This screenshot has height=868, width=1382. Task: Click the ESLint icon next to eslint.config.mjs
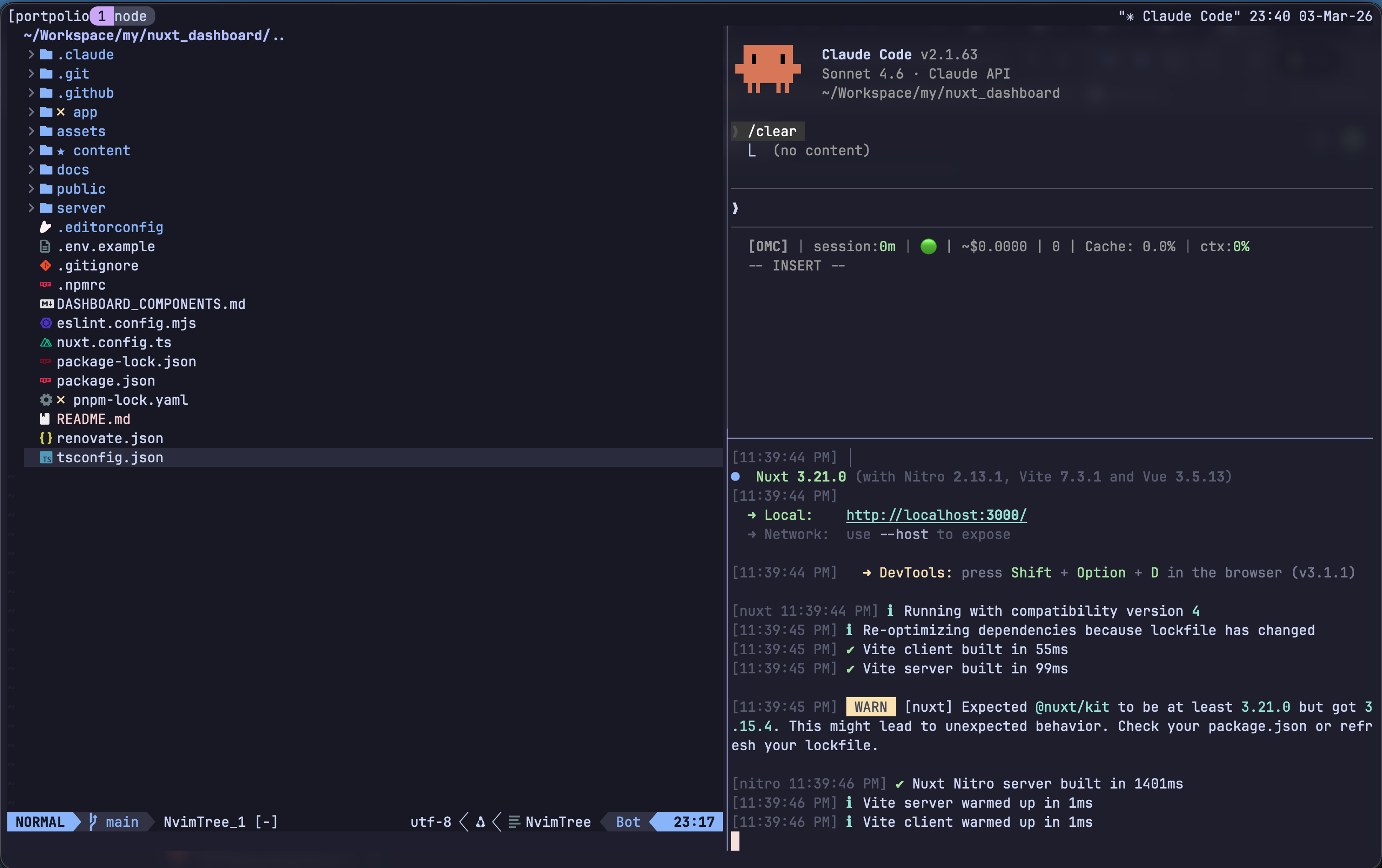pyautogui.click(x=46, y=323)
